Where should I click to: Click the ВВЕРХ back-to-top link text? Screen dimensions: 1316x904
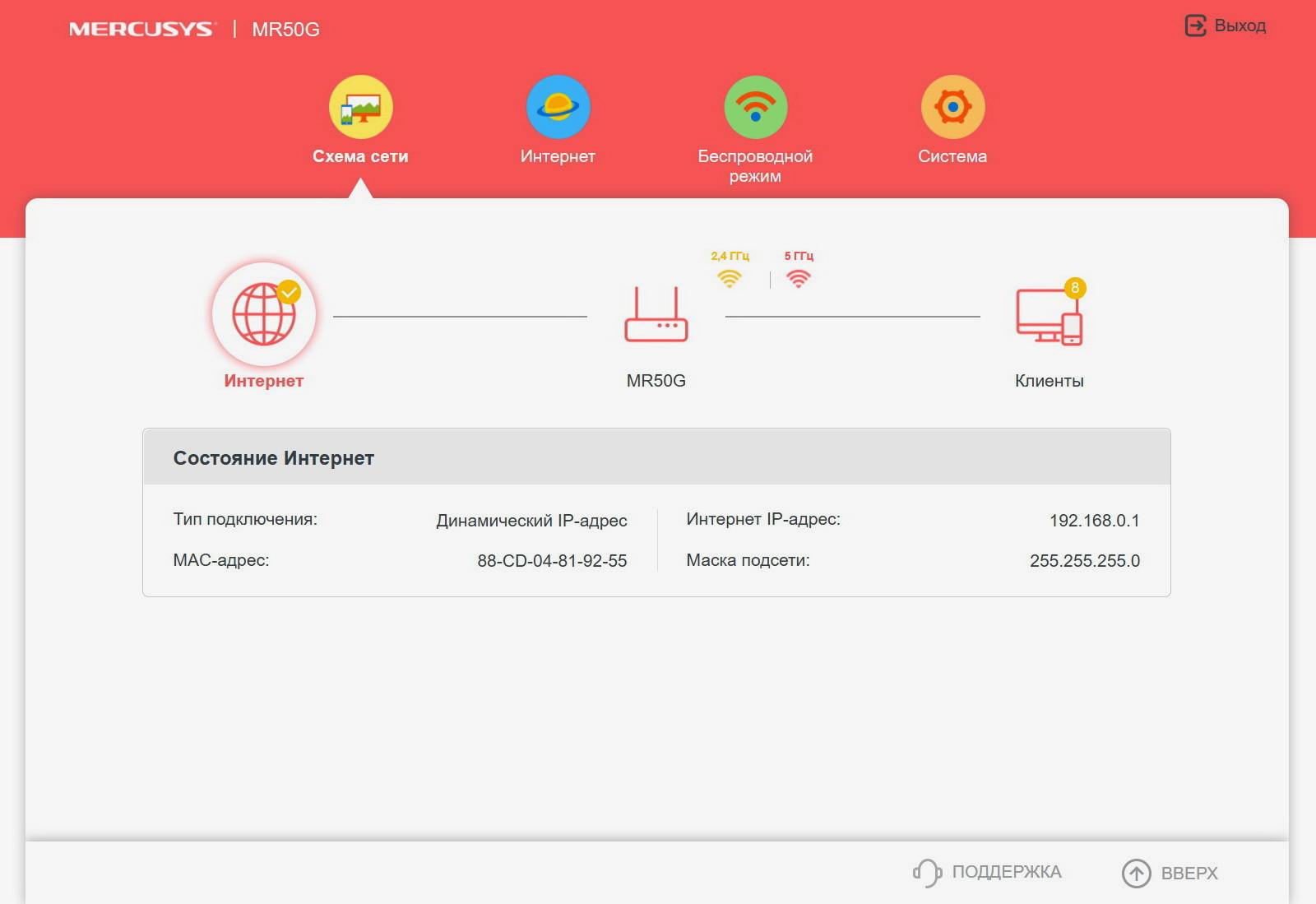click(x=1189, y=873)
